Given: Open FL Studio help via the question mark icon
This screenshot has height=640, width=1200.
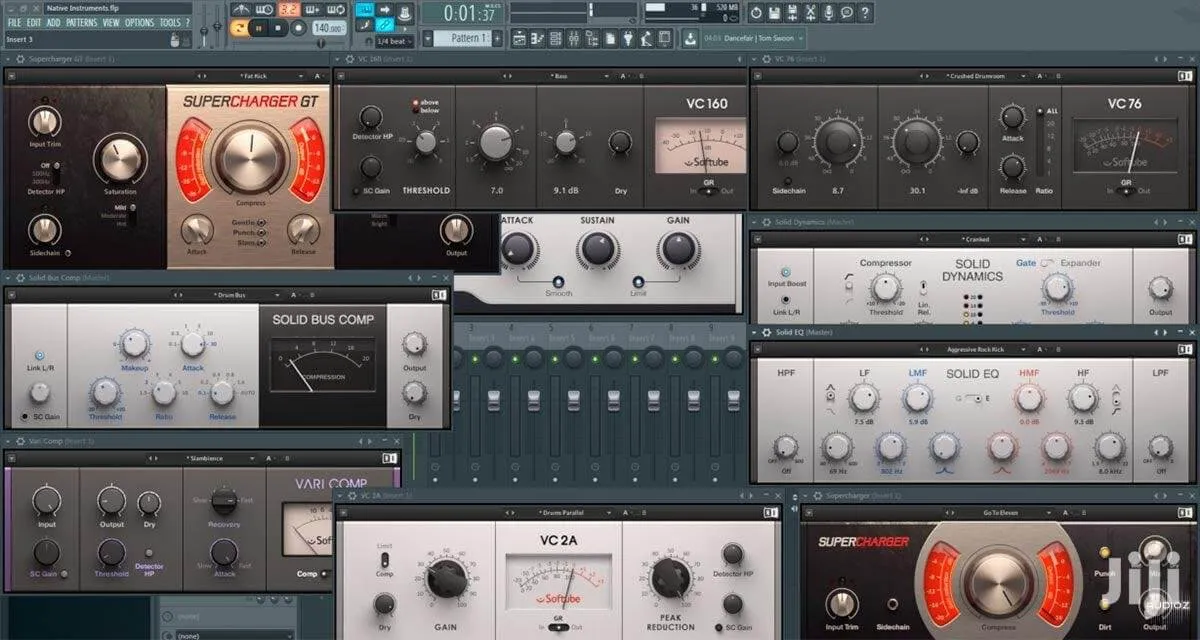Looking at the screenshot, I should (865, 13).
